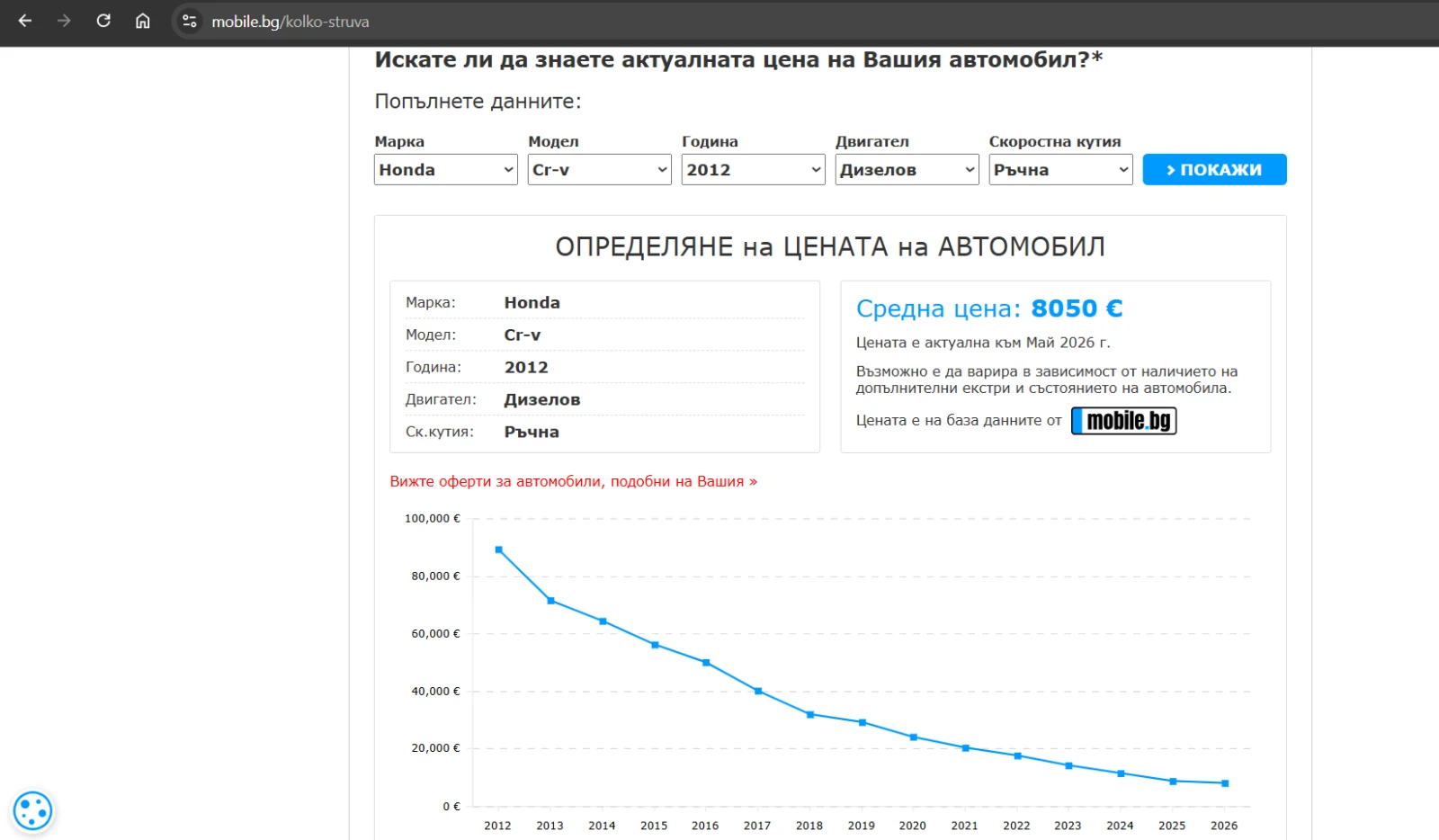Viewport: 1439px width, 840px height.
Task: Click the mobile.bg logo badge
Action: [1124, 421]
